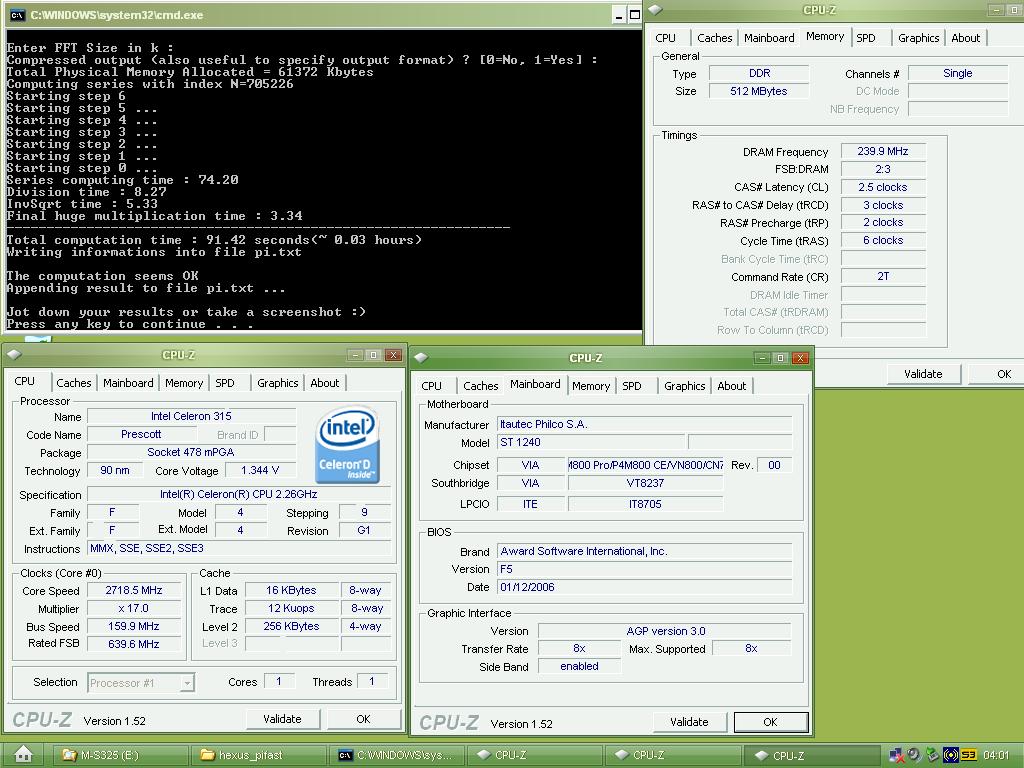Viewport: 1024px width, 768px height.
Task: Click the Itautec Philco S.A. manufacturer field
Action: point(645,424)
